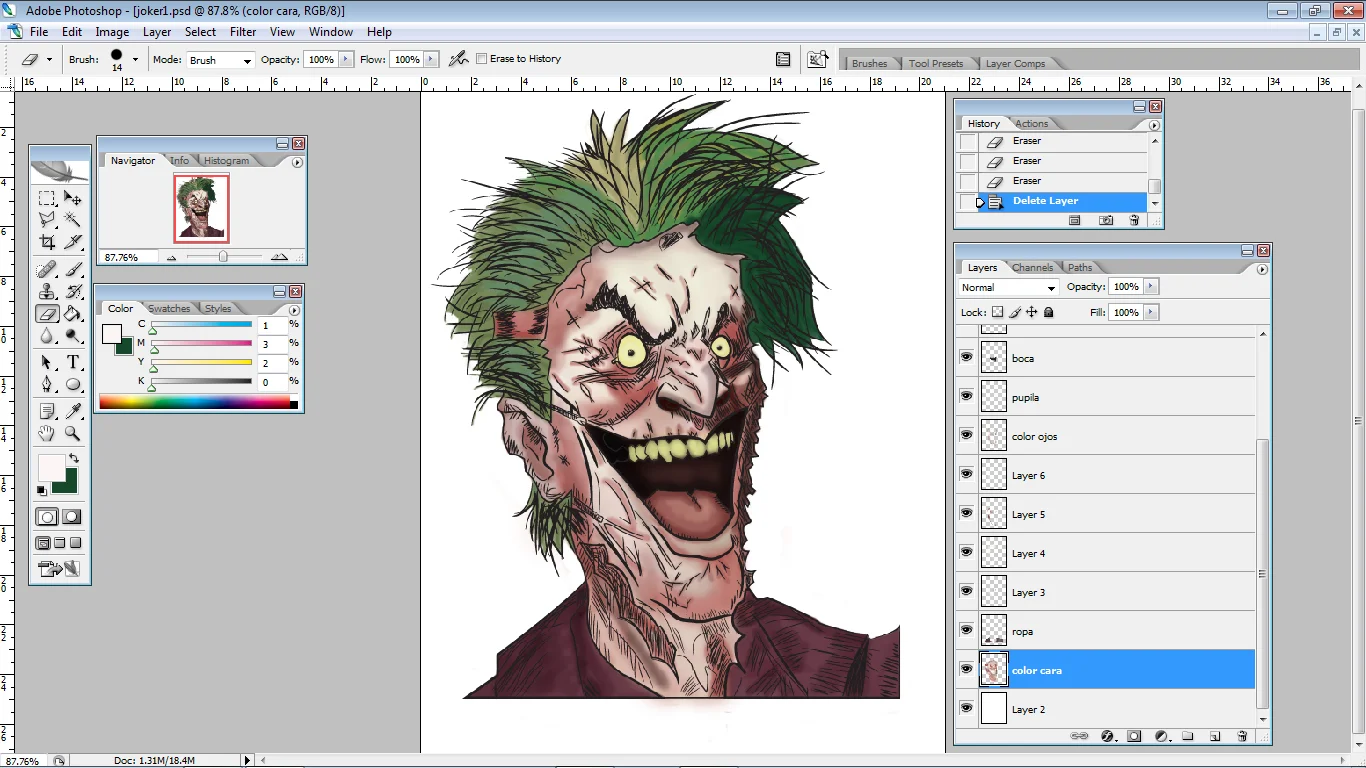The height and width of the screenshot is (768, 1366).
Task: Open the eraser Mode dropdown
Action: (x=221, y=60)
